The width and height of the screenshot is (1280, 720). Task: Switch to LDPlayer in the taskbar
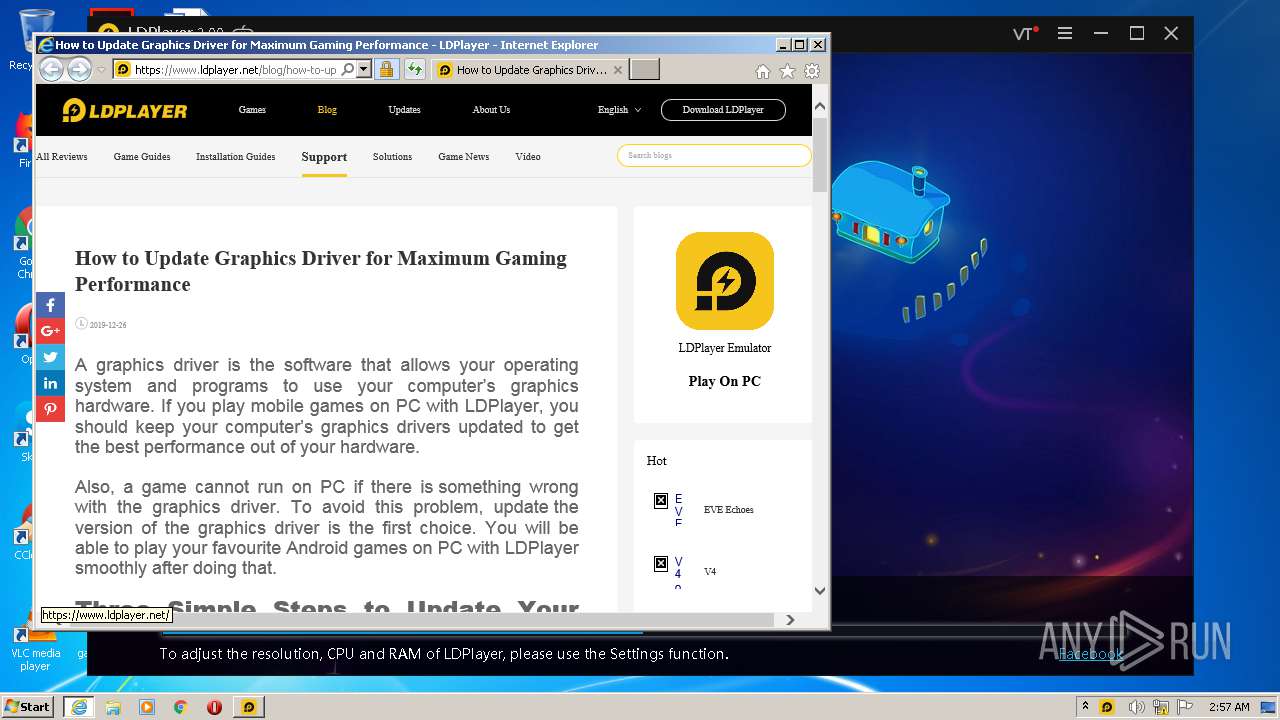[249, 707]
